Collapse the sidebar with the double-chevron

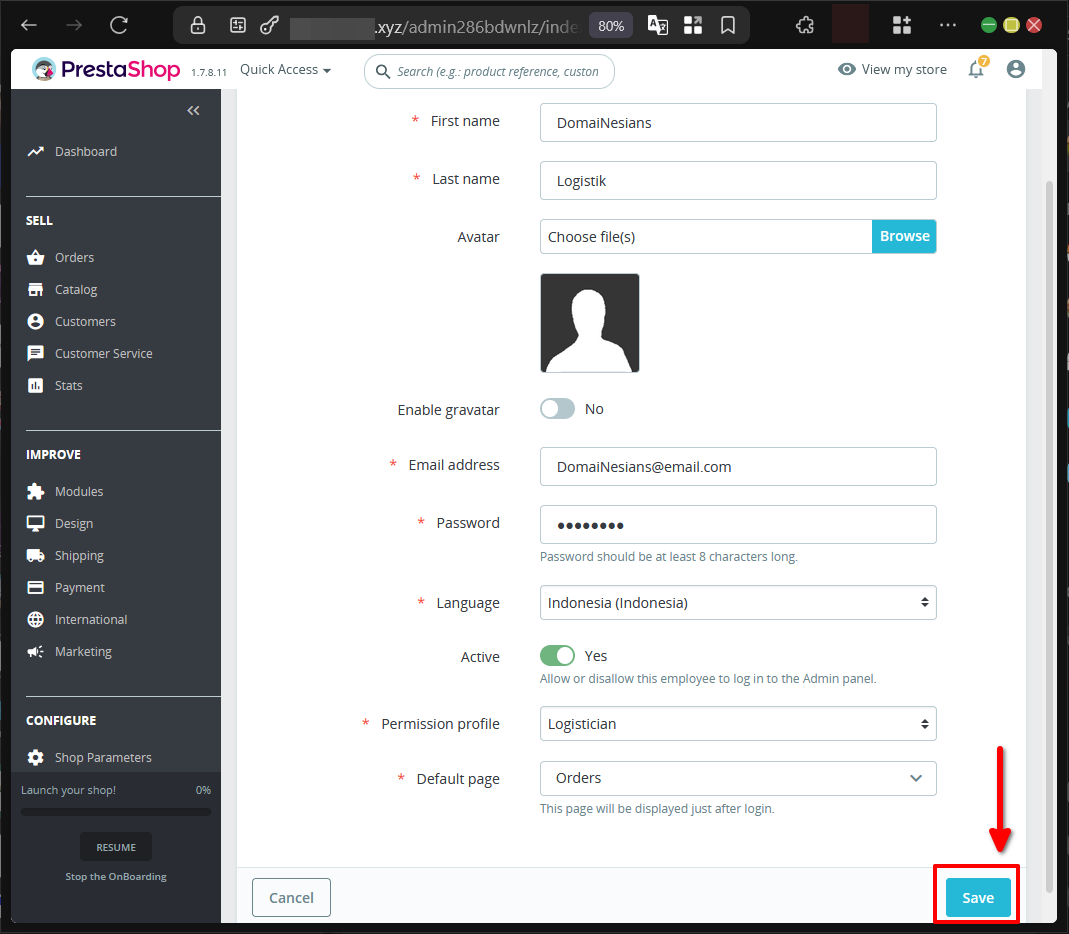(193, 110)
